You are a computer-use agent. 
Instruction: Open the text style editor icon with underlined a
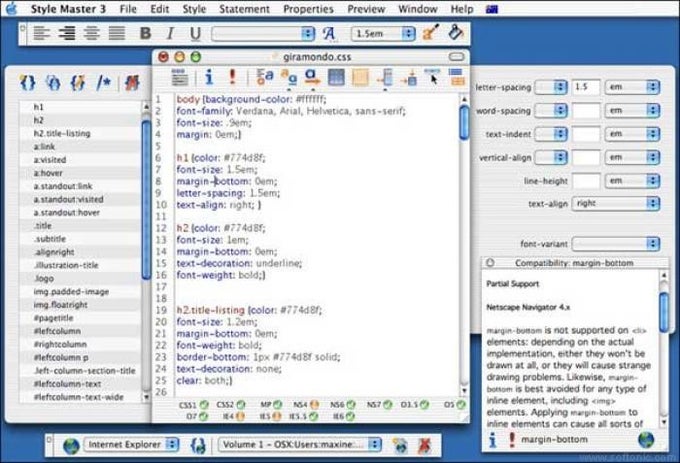click(x=289, y=77)
